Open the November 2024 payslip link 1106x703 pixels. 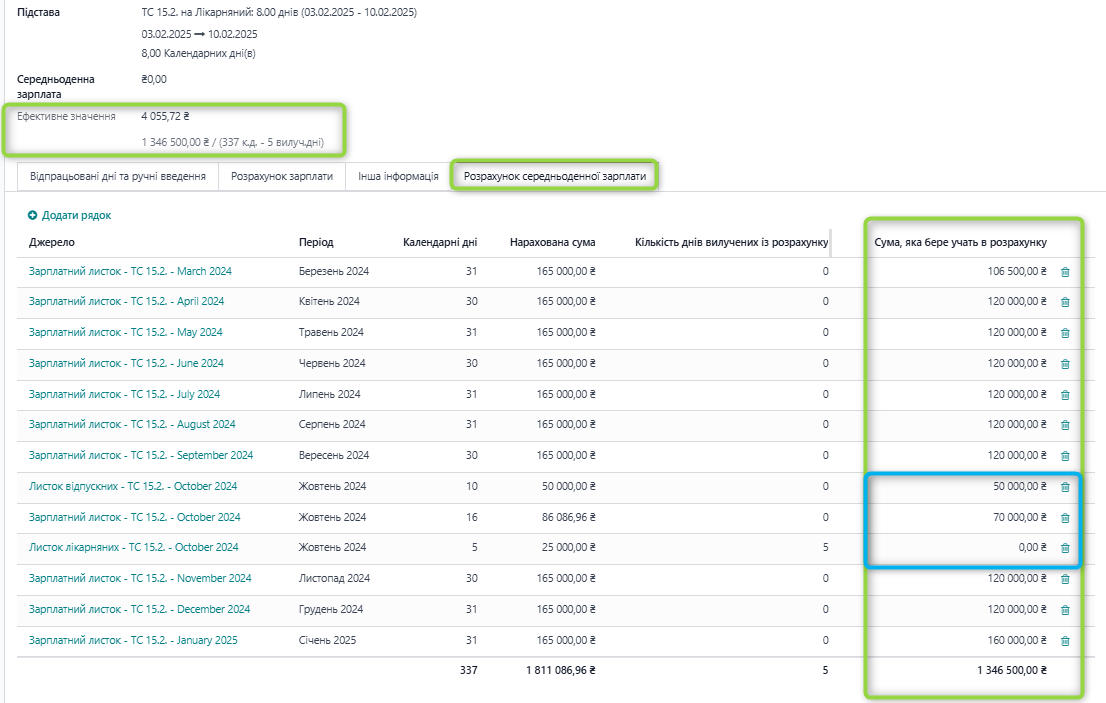click(139, 579)
